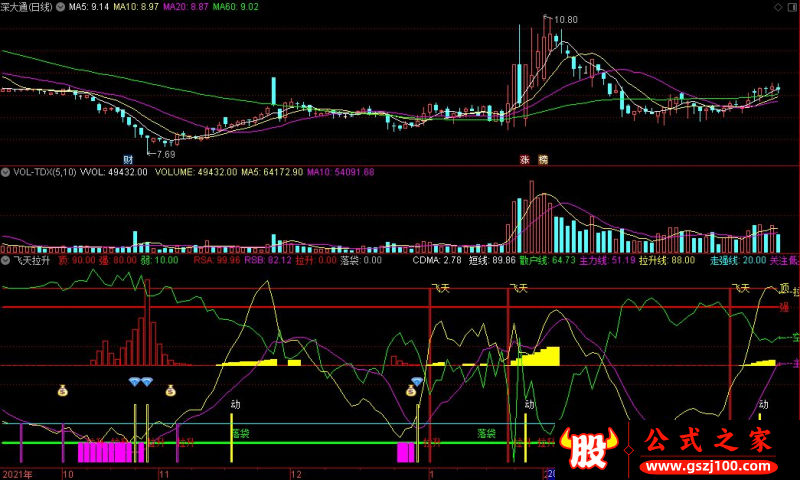Select the MA60: 9.02 legend label
This screenshot has width=800, height=480.
(x=236, y=7)
